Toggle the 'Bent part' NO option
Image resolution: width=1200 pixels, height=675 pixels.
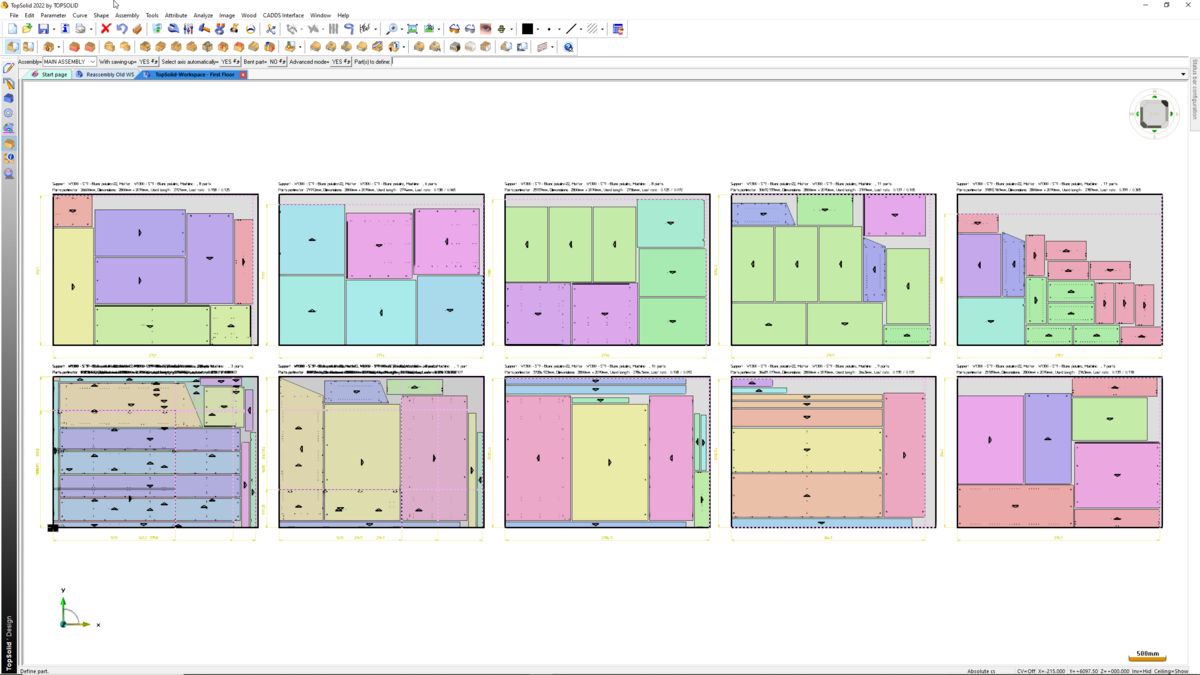[x=277, y=62]
